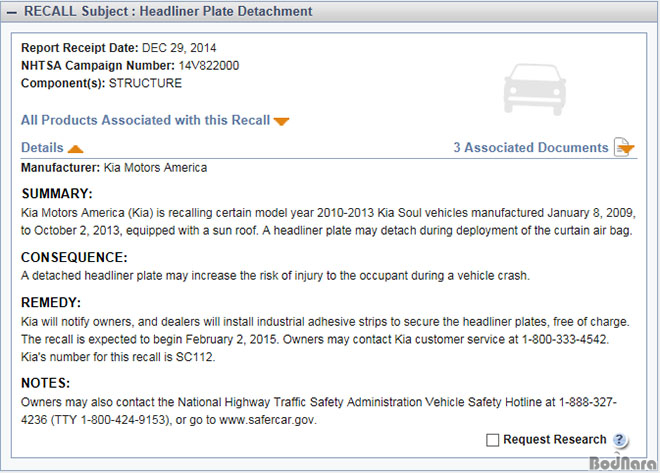The width and height of the screenshot is (660, 473).
Task: Click the Request Research label text
Action: tap(555, 439)
